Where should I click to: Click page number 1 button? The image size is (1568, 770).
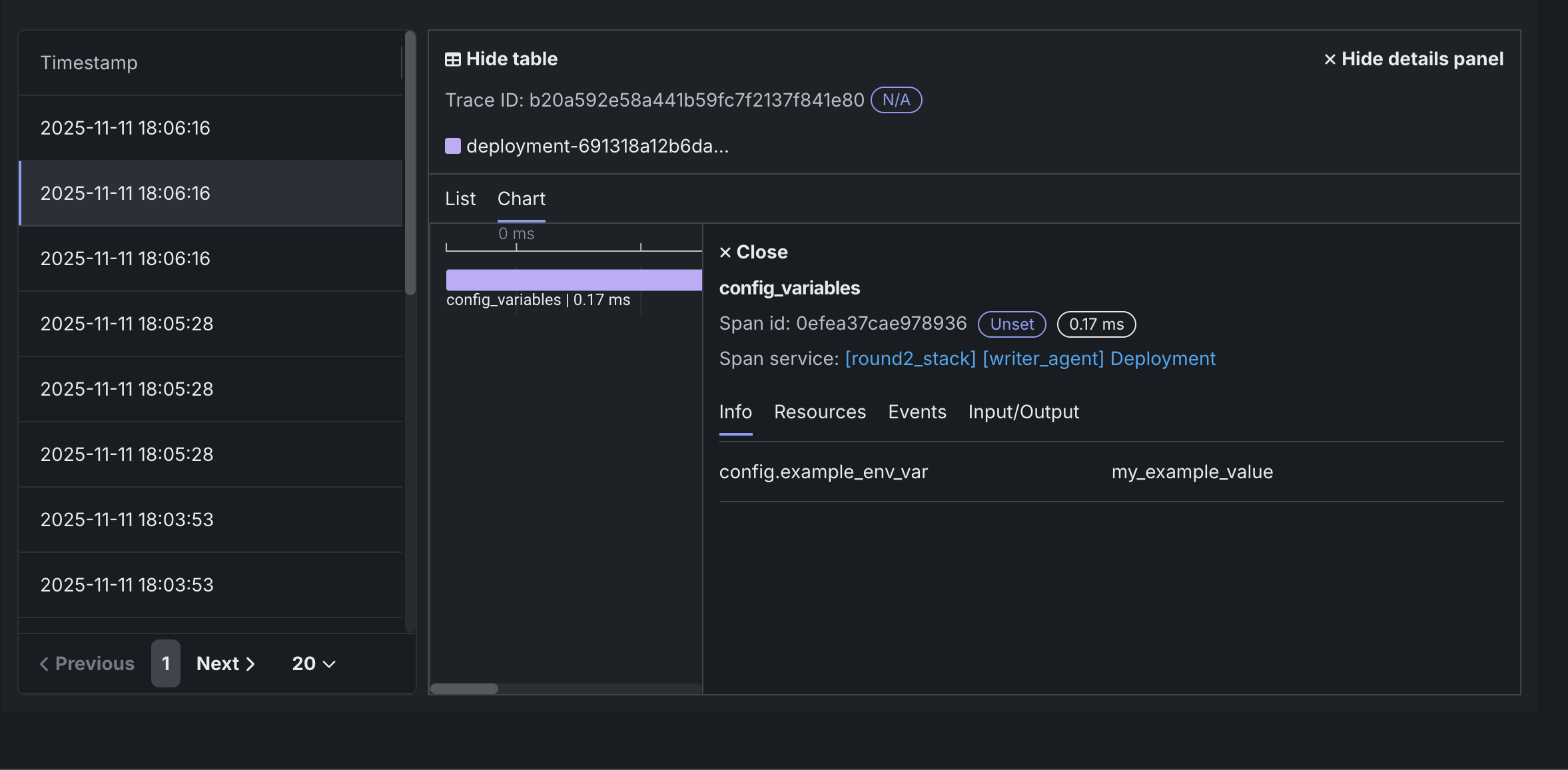click(x=165, y=663)
